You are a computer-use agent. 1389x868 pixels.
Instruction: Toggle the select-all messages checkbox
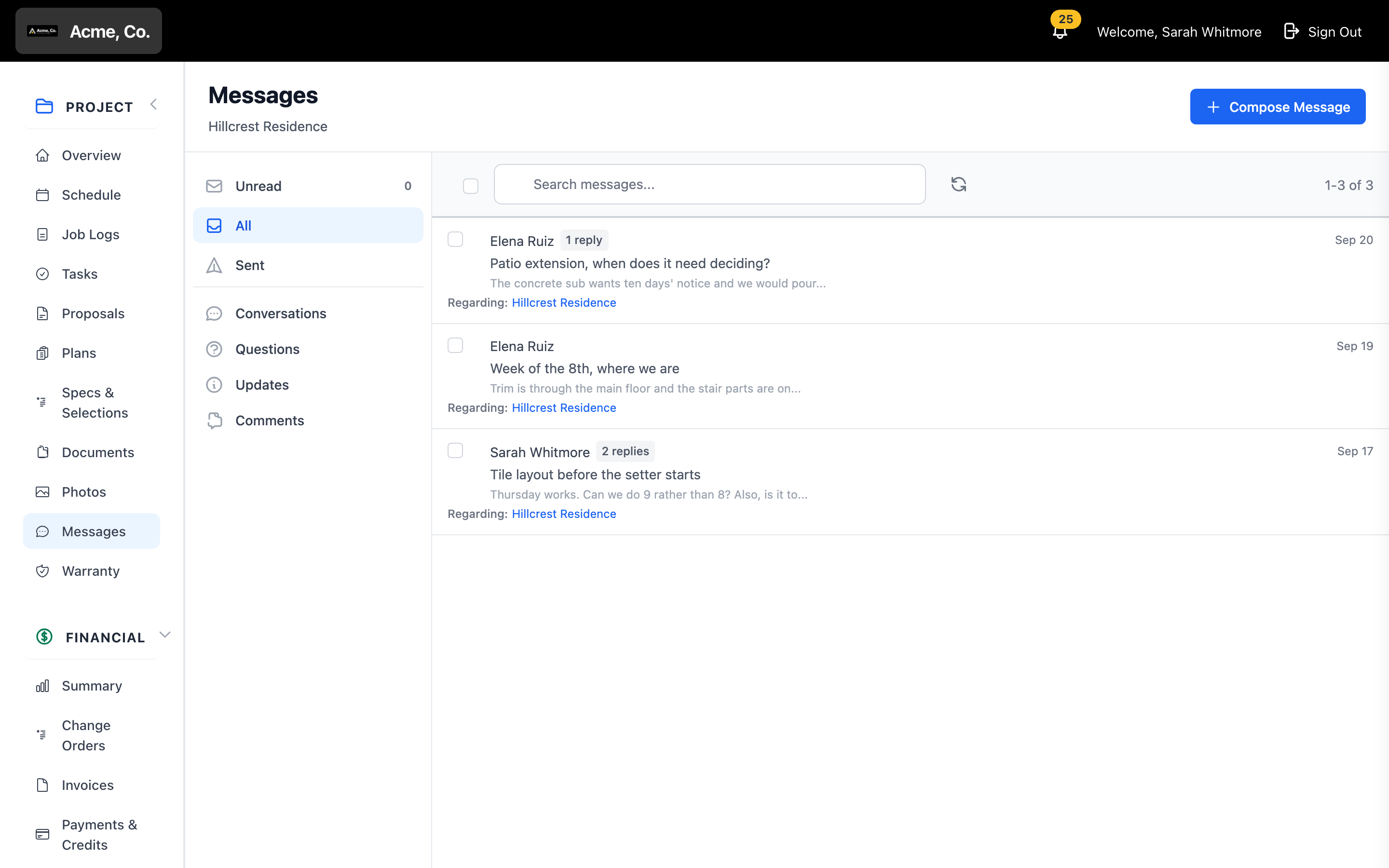click(x=471, y=186)
